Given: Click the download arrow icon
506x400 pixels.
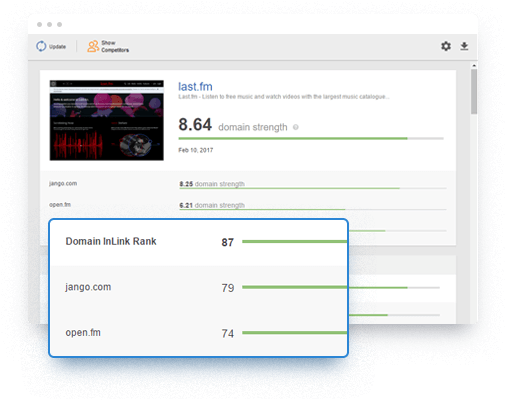Looking at the screenshot, I should 464,46.
